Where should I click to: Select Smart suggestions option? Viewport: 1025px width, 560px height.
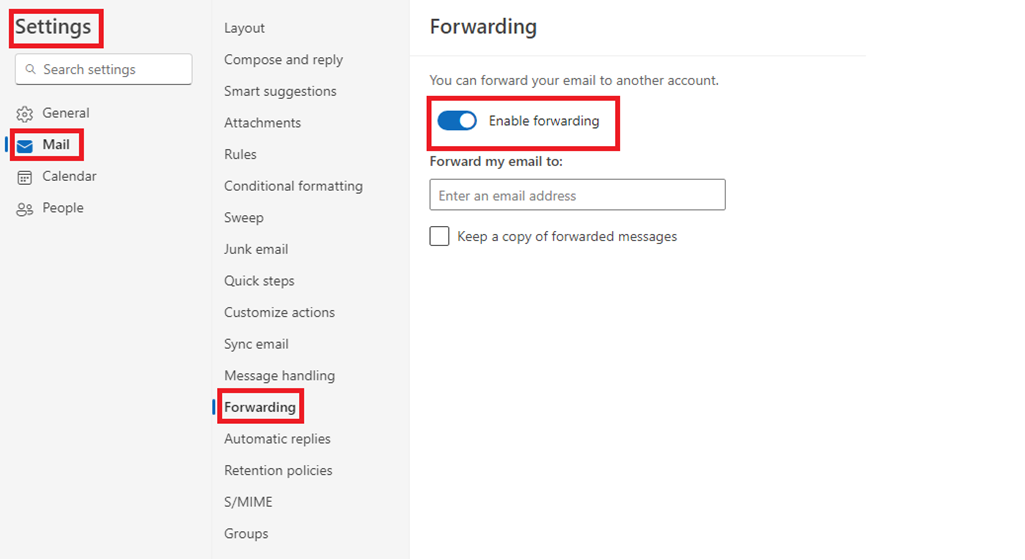(x=280, y=91)
